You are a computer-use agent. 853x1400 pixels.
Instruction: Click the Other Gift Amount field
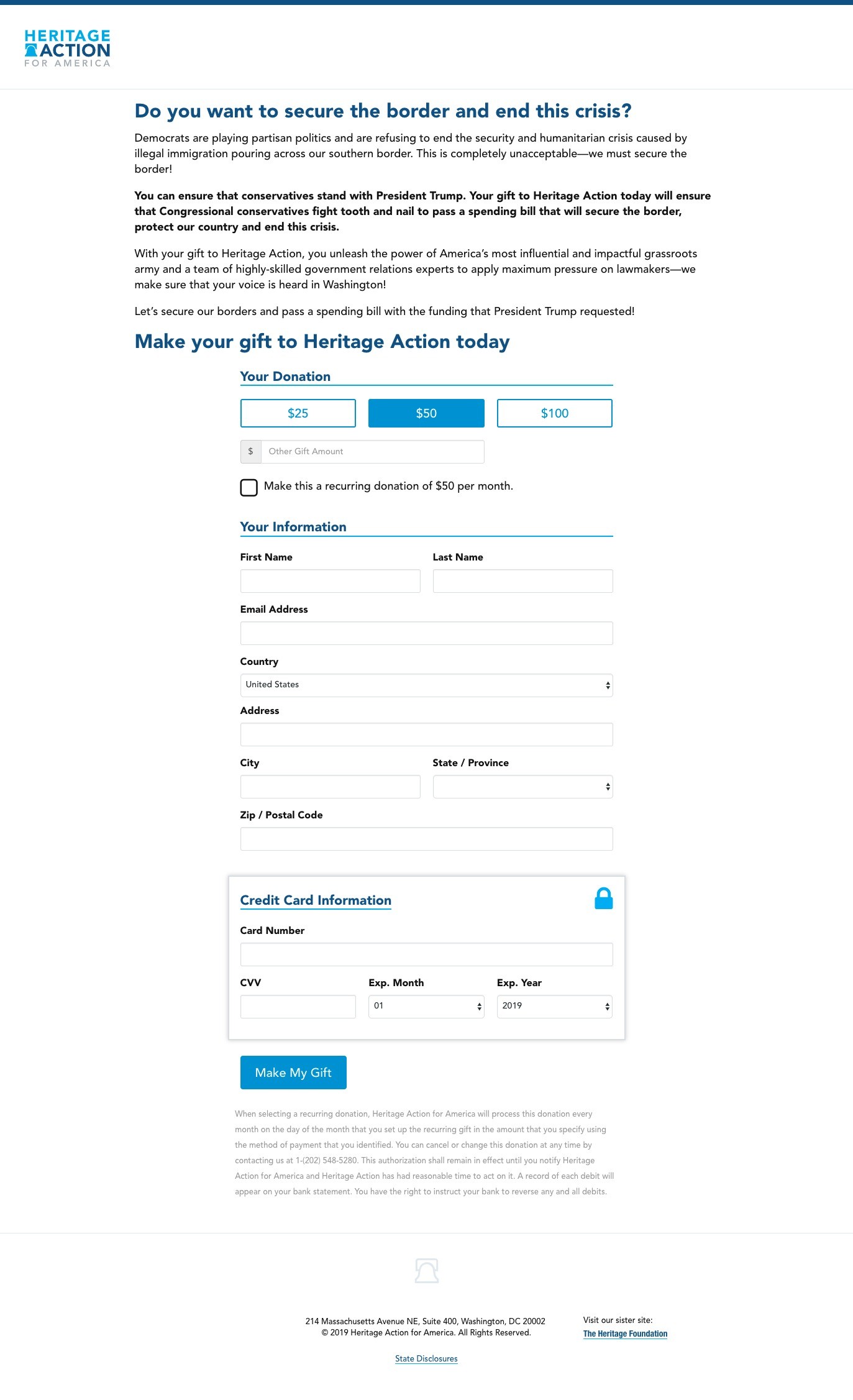point(372,451)
